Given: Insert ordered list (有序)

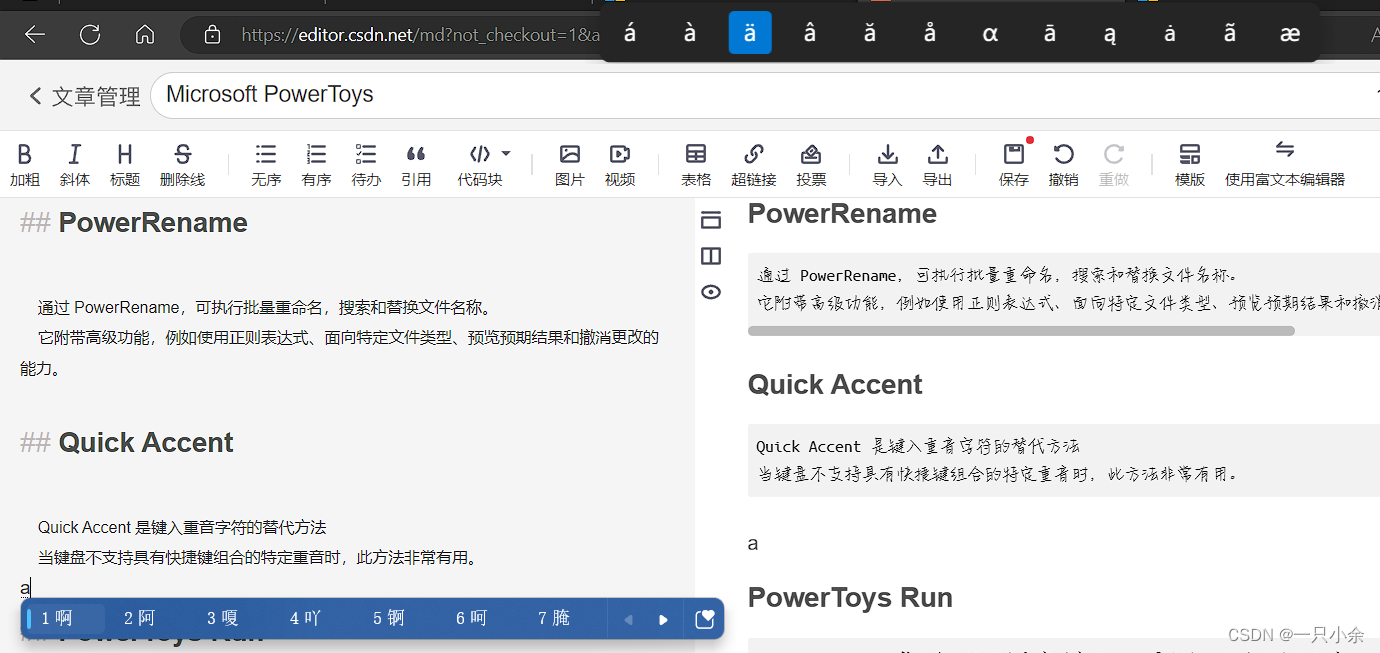Looking at the screenshot, I should tap(316, 165).
